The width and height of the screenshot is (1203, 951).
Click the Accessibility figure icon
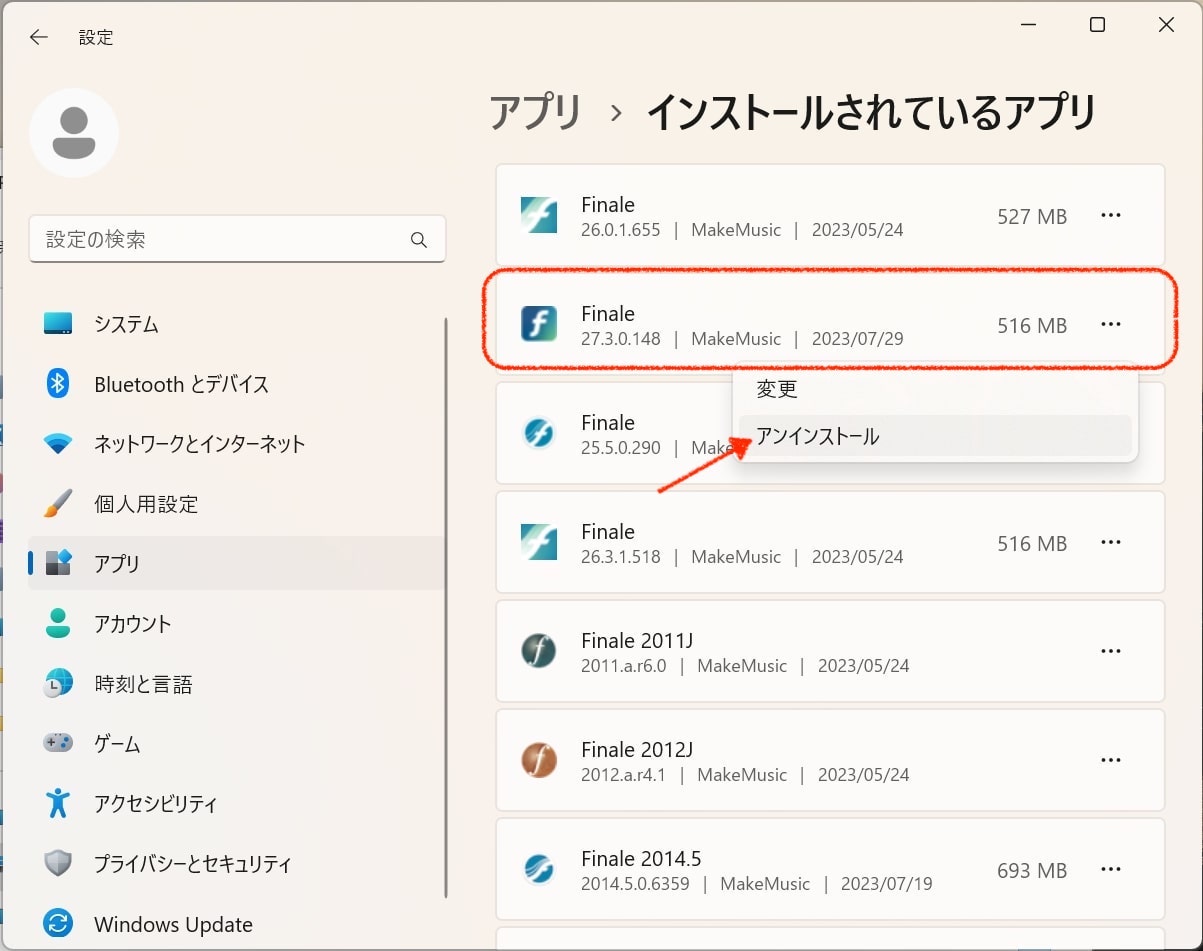click(58, 803)
